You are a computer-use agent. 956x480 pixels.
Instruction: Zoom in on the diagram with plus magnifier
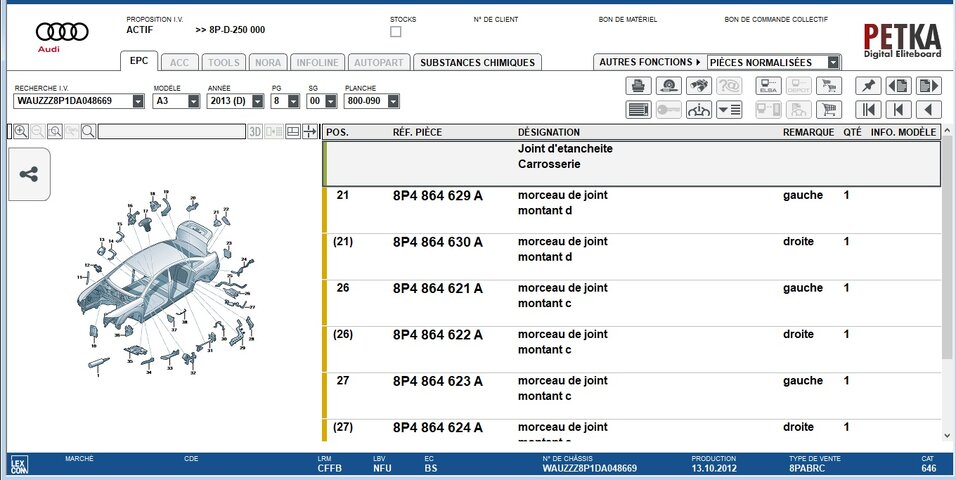click(x=21, y=131)
